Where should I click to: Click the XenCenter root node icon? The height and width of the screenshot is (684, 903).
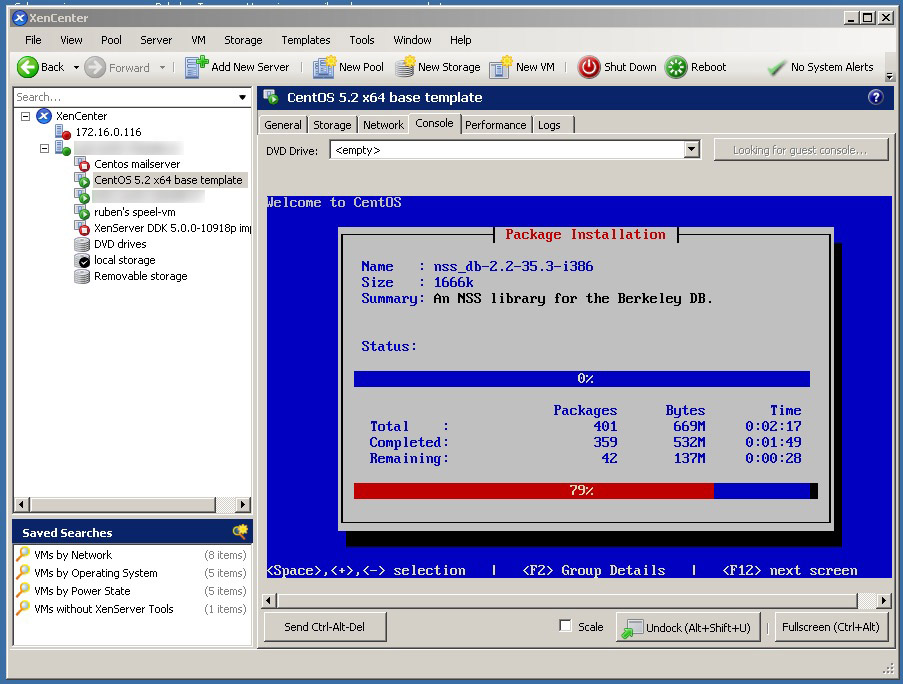click(44, 116)
